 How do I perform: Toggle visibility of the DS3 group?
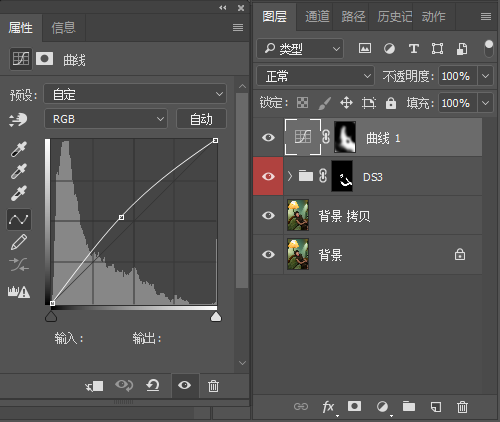[x=268, y=176]
